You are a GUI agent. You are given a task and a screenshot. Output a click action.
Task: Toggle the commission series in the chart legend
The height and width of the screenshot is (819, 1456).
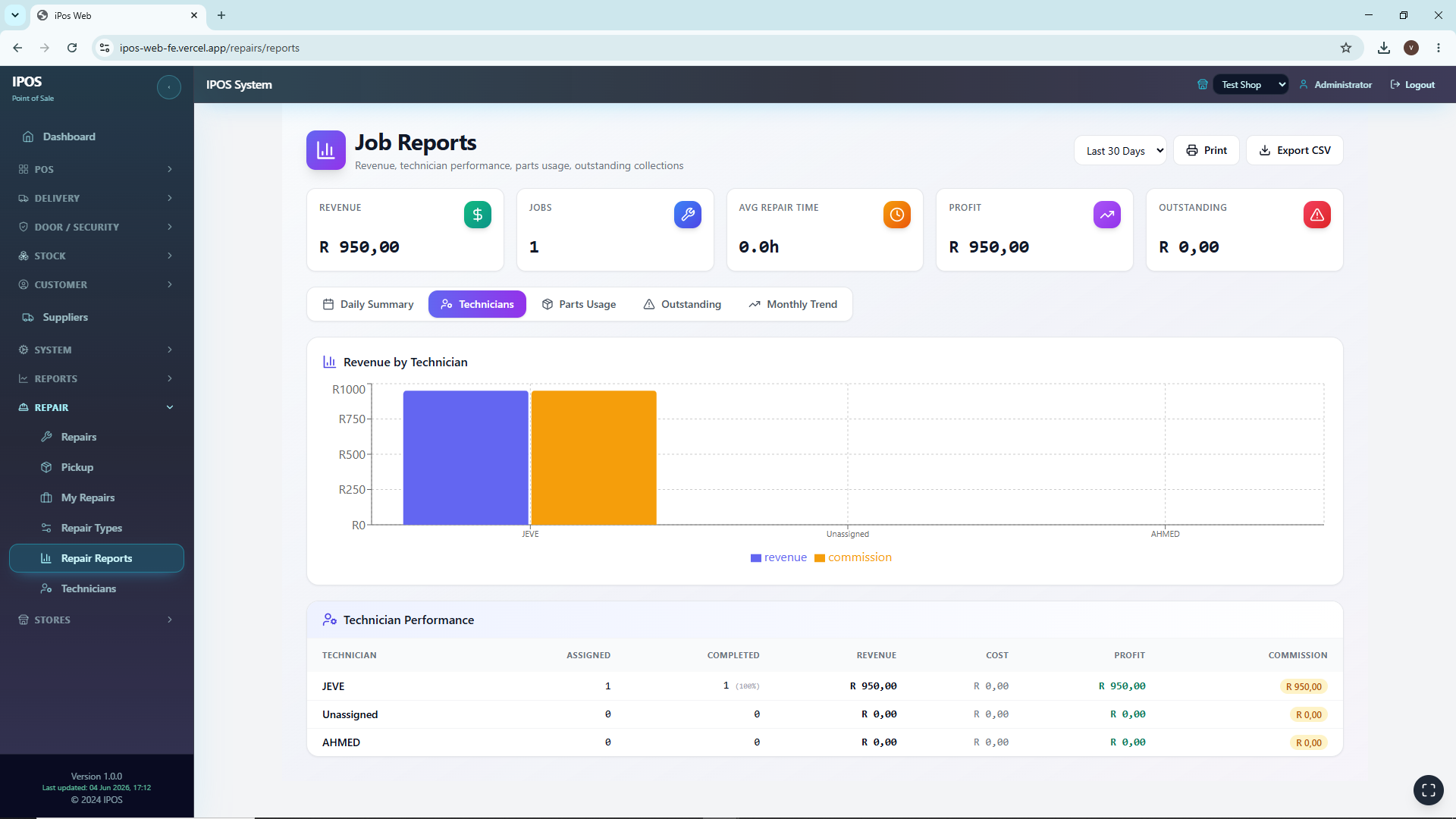click(853, 557)
